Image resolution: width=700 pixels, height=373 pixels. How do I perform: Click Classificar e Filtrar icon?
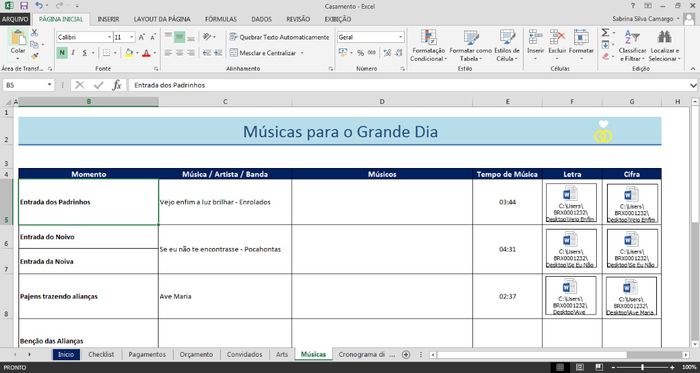(x=632, y=37)
